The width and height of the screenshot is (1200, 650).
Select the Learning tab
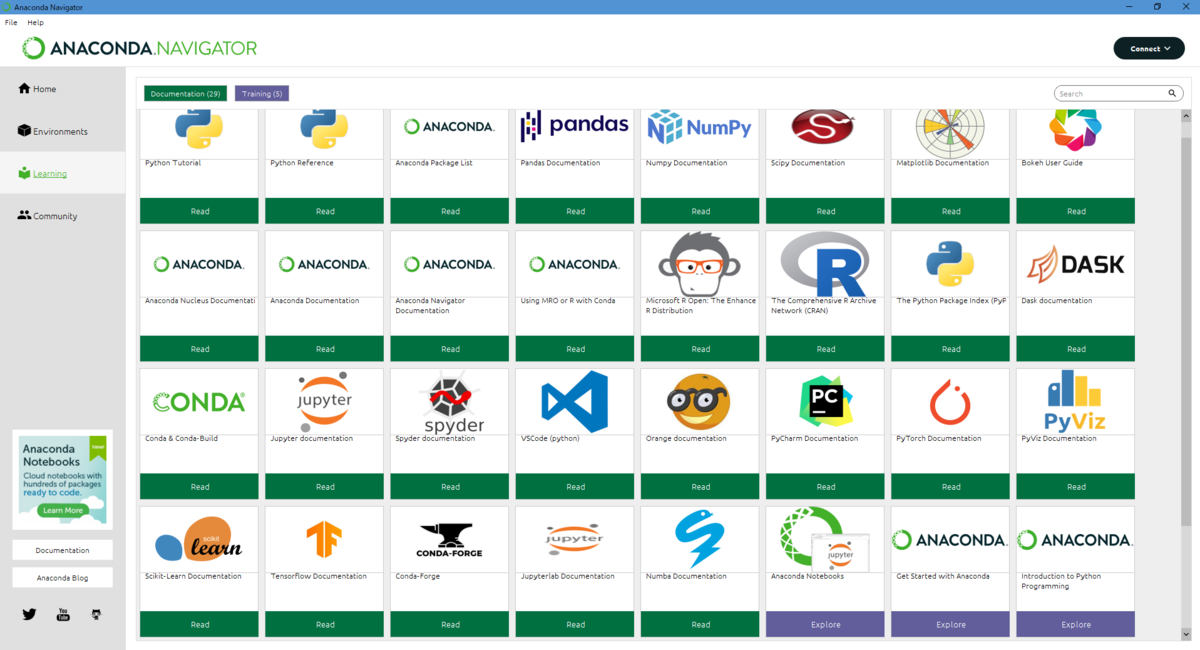63,173
